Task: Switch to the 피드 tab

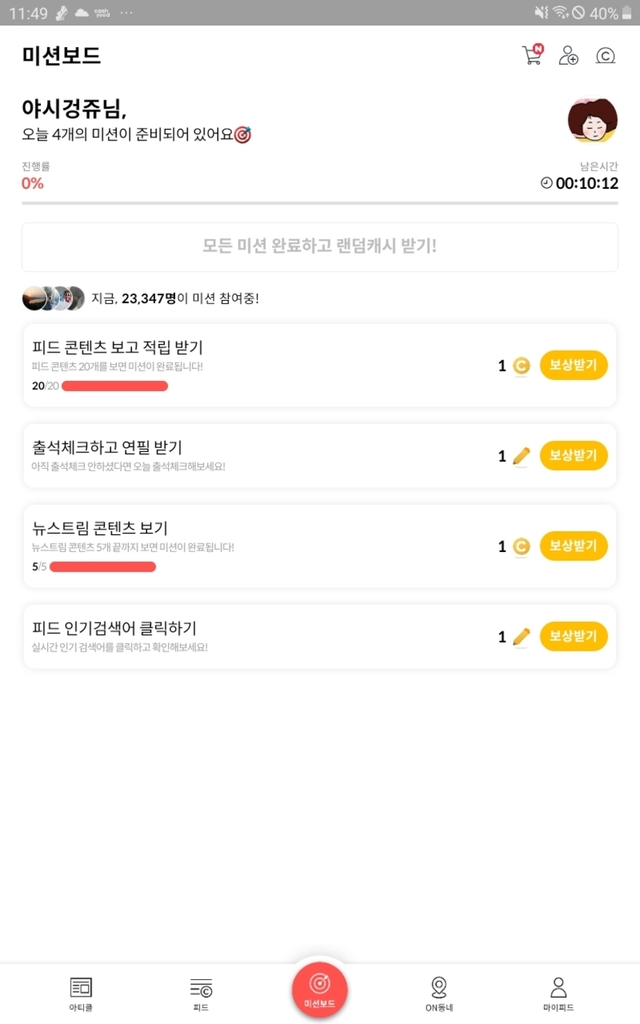Action: [x=201, y=993]
